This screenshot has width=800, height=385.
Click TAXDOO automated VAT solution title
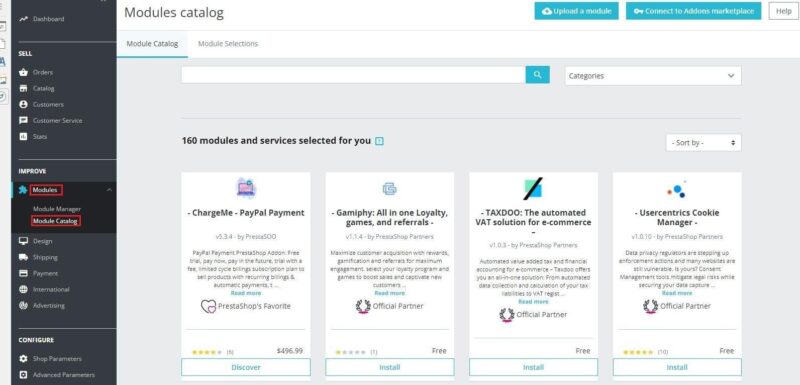pos(533,222)
